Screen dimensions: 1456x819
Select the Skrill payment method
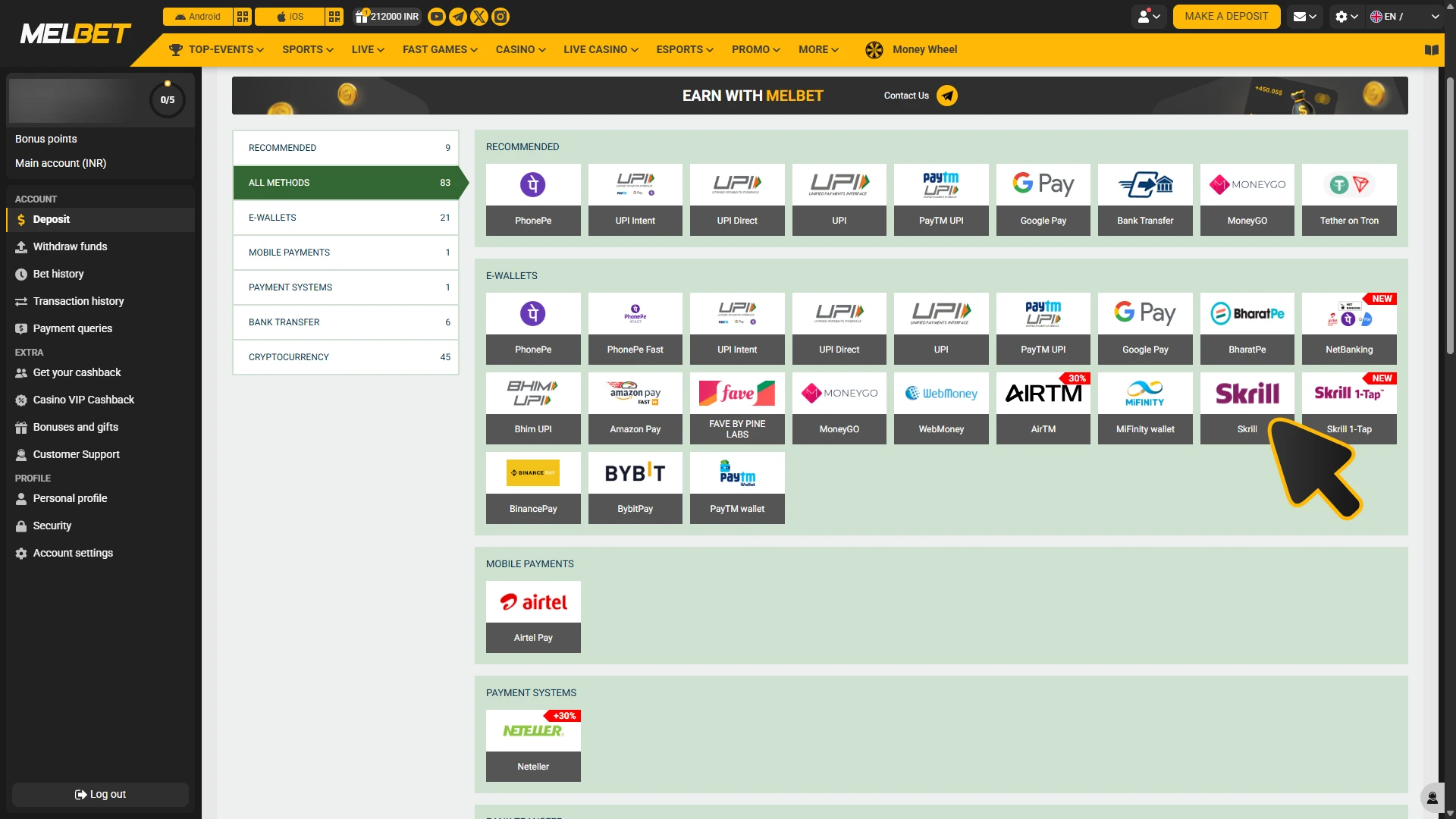coord(1247,408)
